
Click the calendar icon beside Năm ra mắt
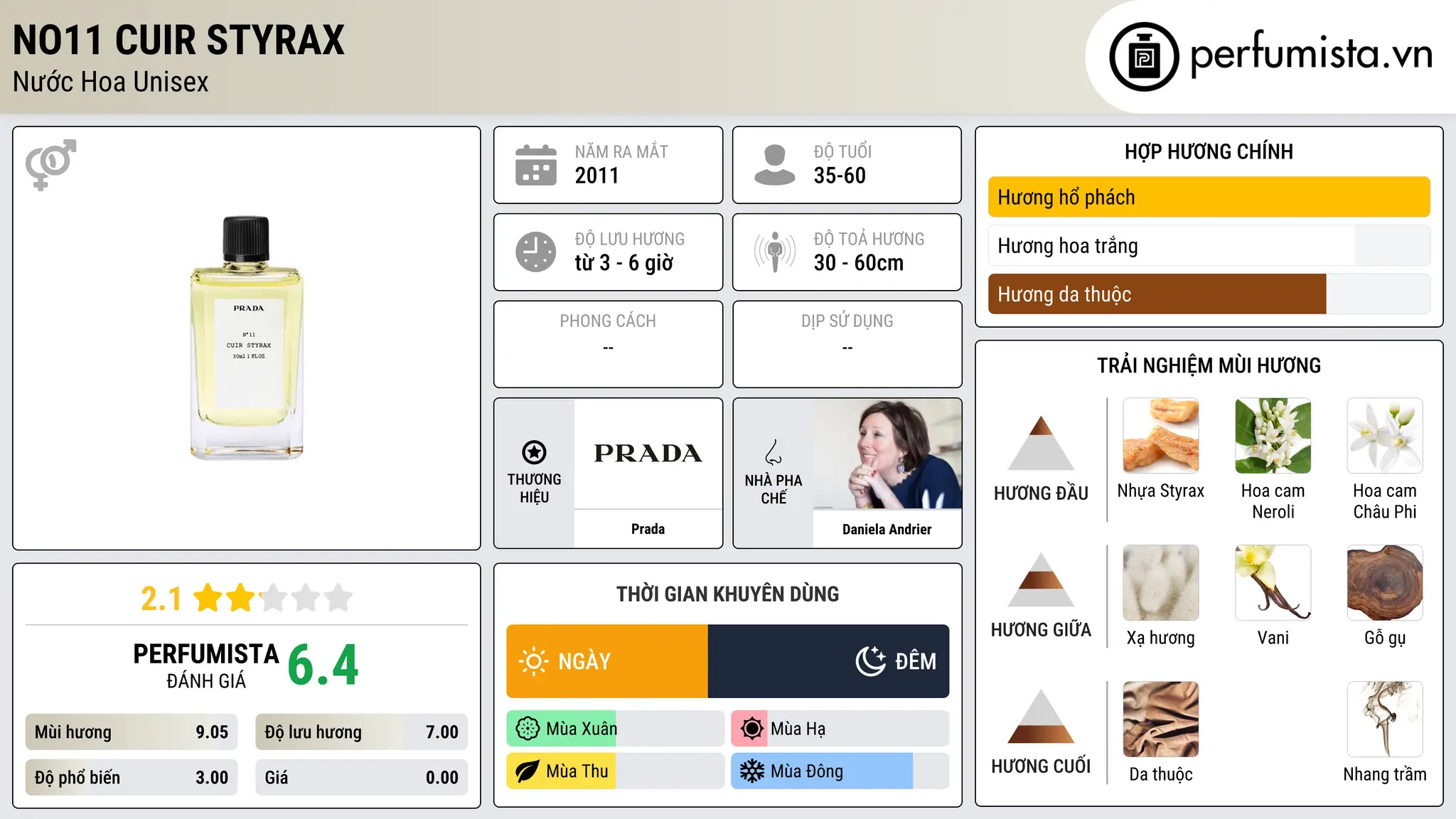(x=536, y=165)
